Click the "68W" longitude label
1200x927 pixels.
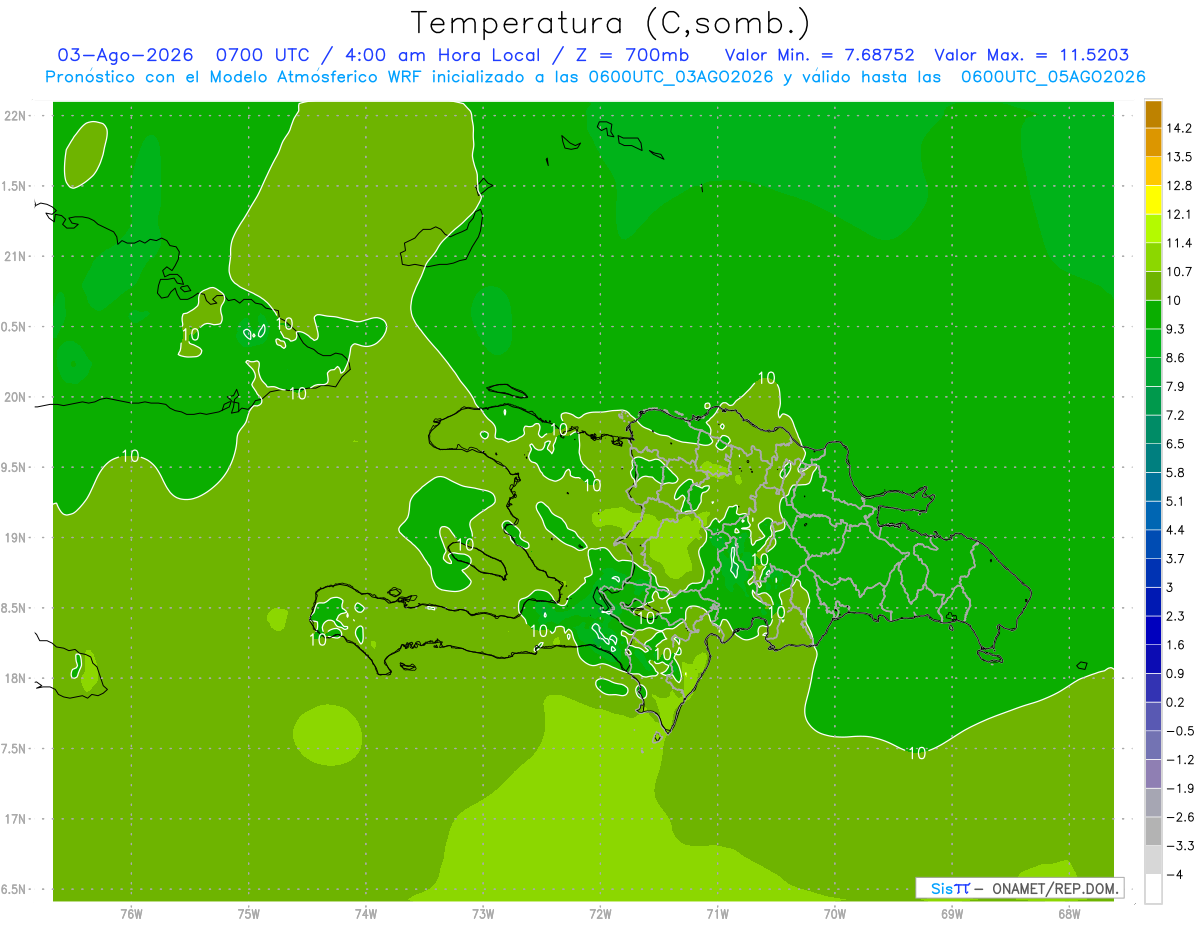click(1069, 913)
